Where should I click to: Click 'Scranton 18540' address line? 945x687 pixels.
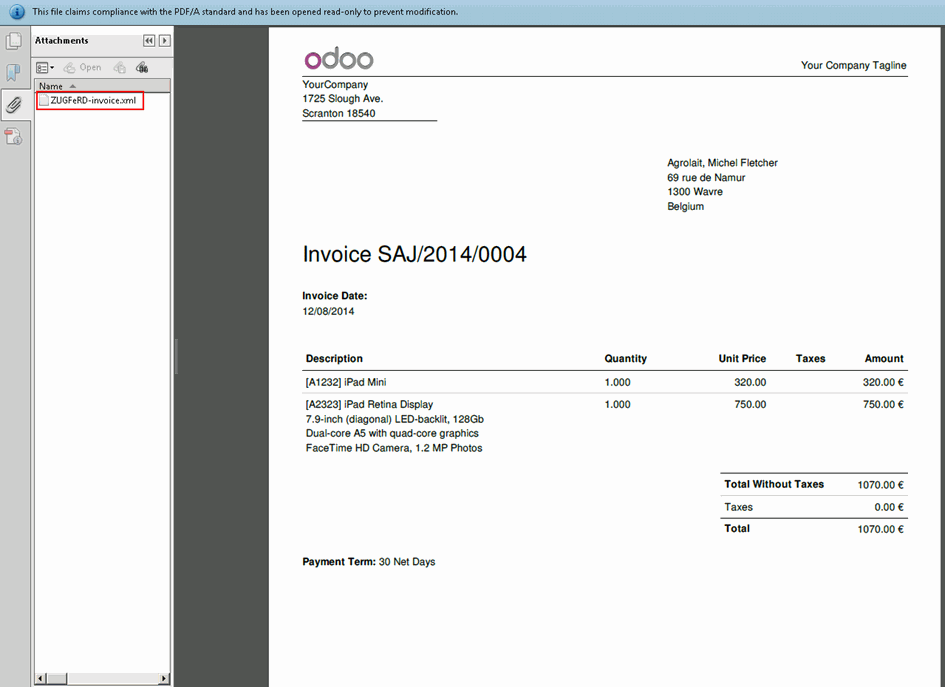tap(339, 113)
